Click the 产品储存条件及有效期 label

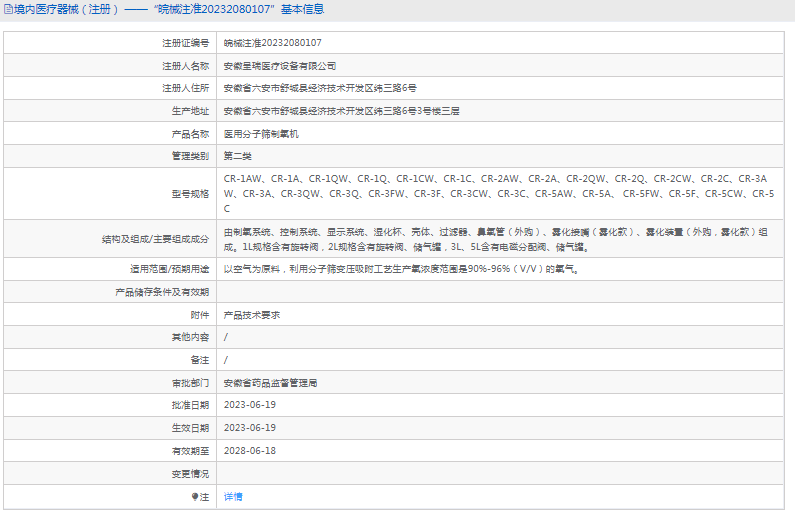coord(162,292)
